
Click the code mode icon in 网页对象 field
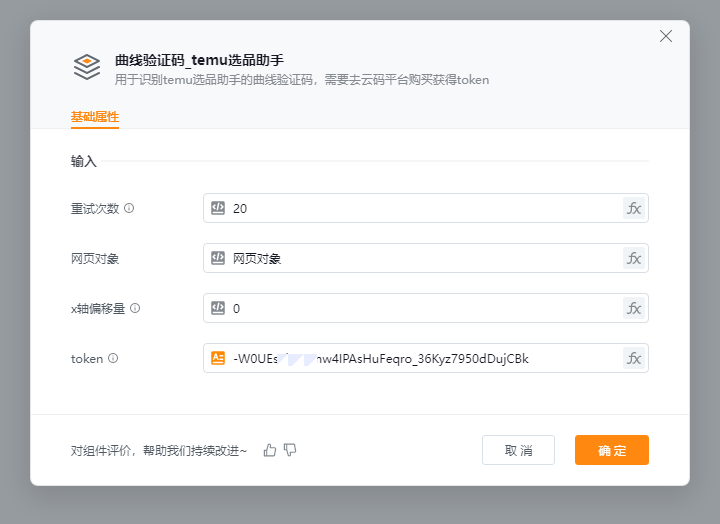[x=218, y=258]
